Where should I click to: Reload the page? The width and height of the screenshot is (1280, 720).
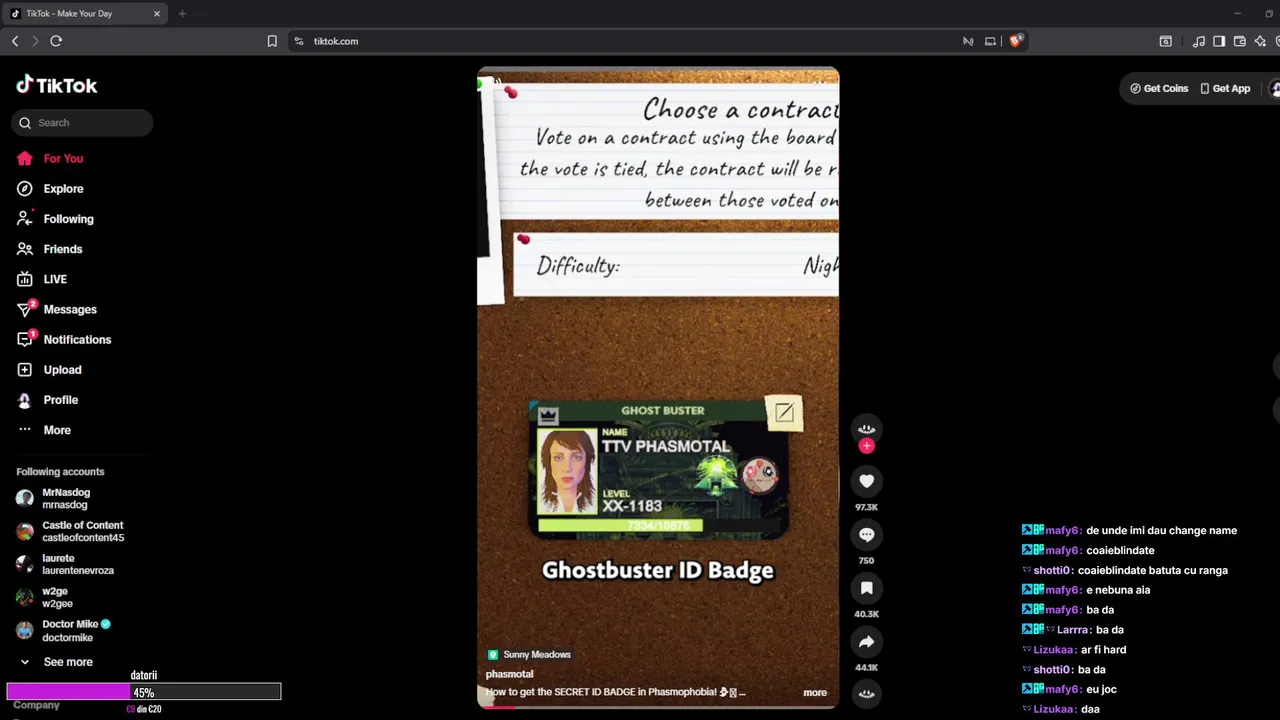pos(56,41)
